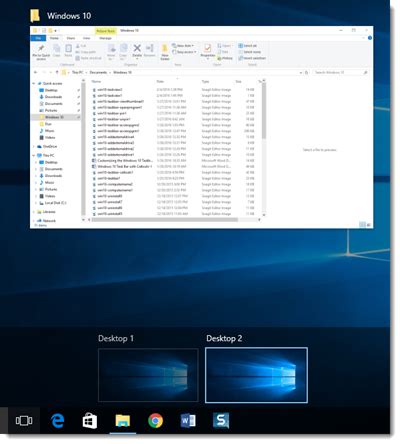Image resolution: width=400 pixels, height=444 pixels.
Task: Click Select all in the ribbon
Action: 248,46
